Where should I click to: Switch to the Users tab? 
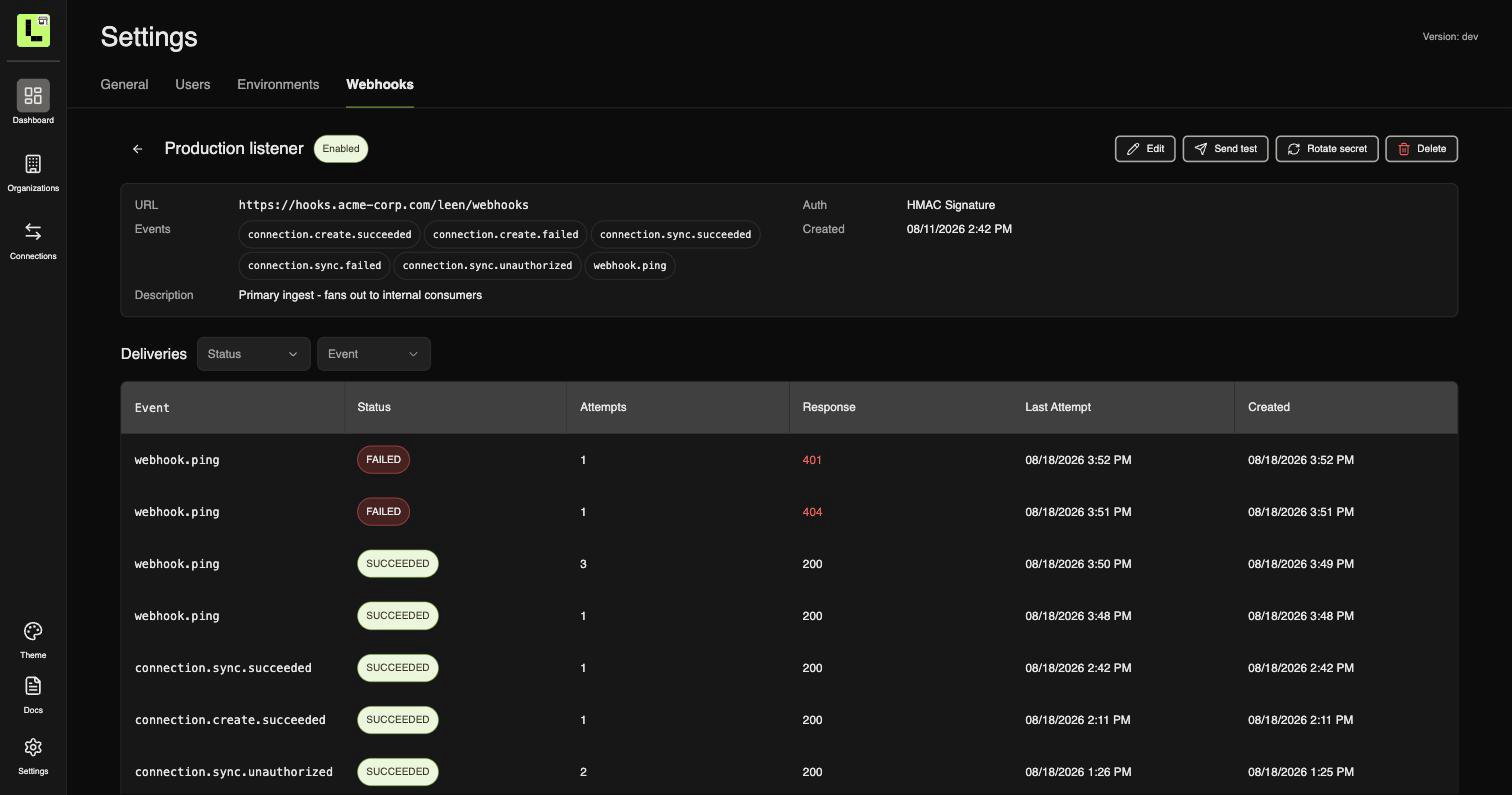click(x=193, y=85)
